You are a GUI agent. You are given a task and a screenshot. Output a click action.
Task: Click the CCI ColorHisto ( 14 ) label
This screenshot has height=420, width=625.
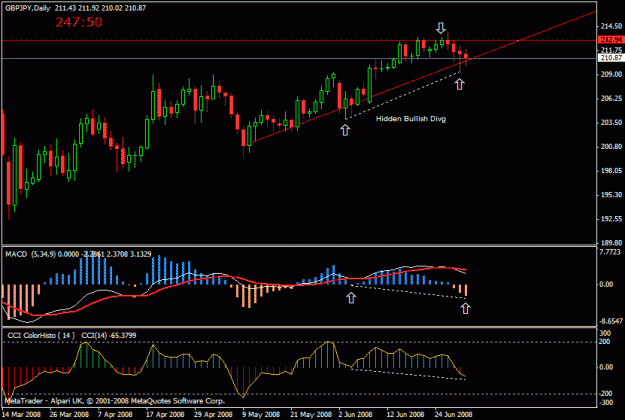pos(41,336)
